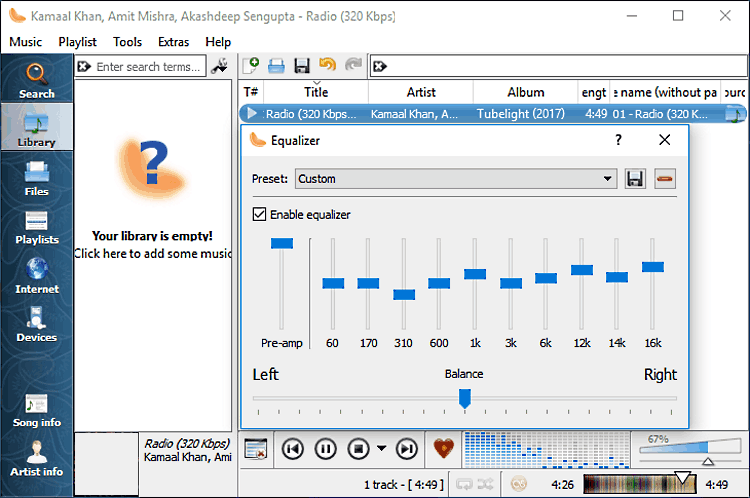Click the remaining time 4:49 label
The width and height of the screenshot is (750, 498).
click(717, 485)
